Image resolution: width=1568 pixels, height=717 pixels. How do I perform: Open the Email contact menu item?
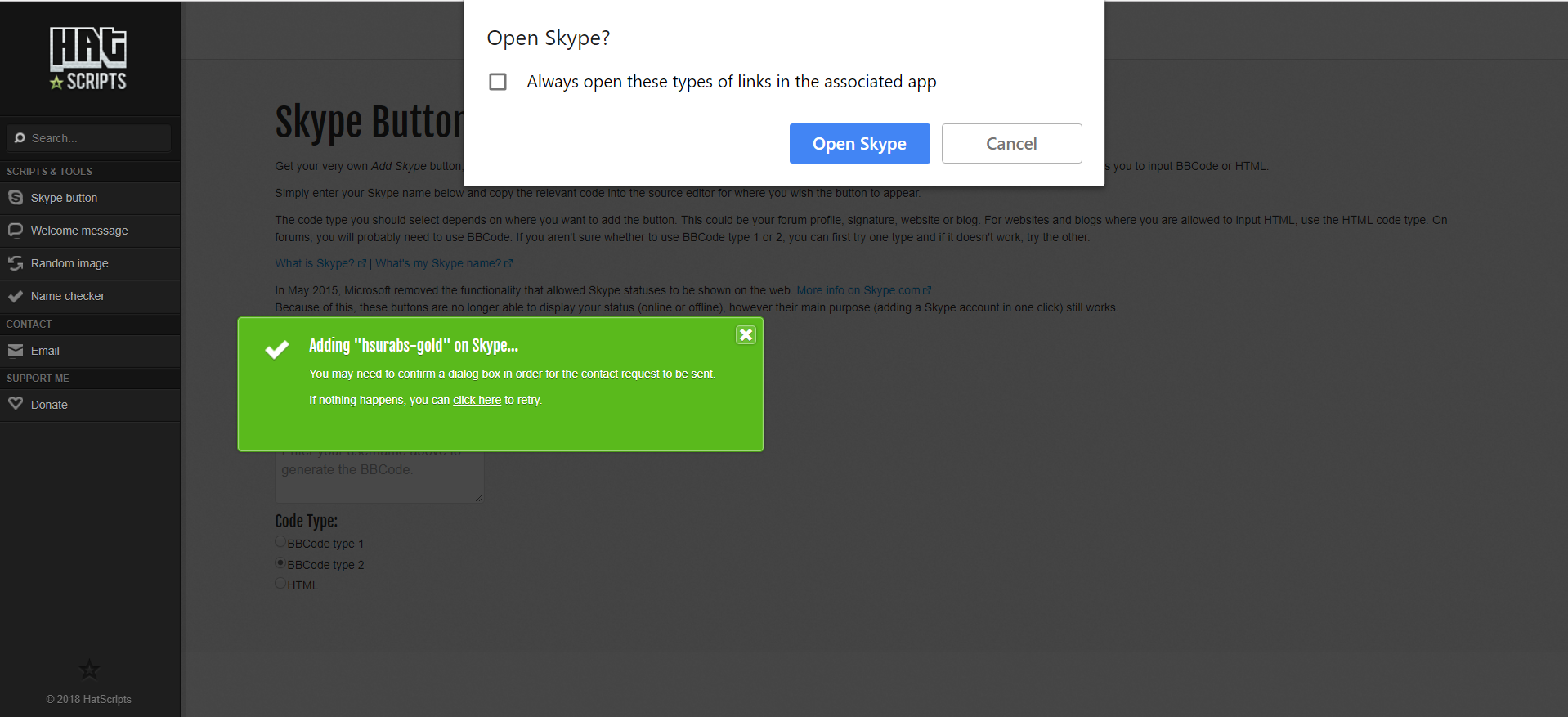[90, 351]
